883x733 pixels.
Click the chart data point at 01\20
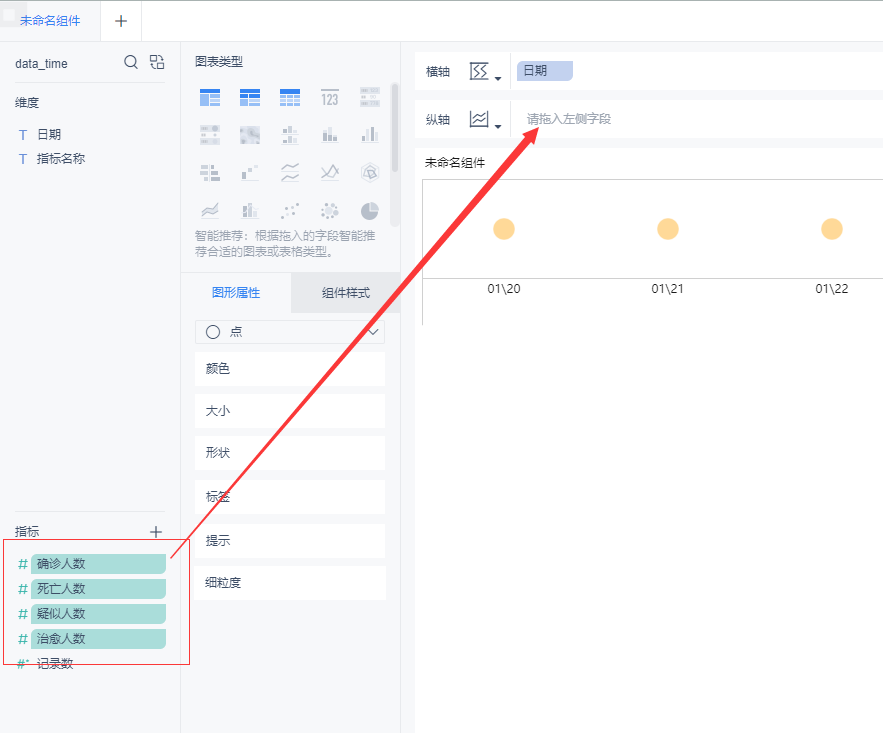(504, 229)
